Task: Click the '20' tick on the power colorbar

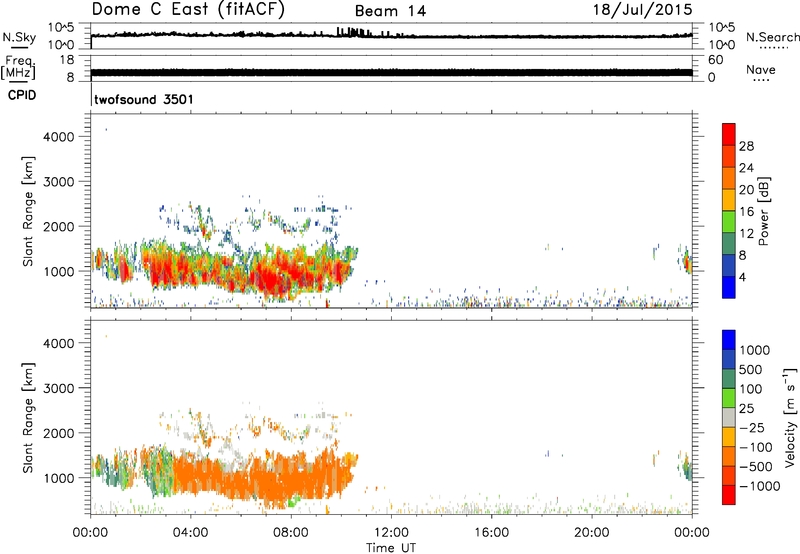Action: click(746, 190)
